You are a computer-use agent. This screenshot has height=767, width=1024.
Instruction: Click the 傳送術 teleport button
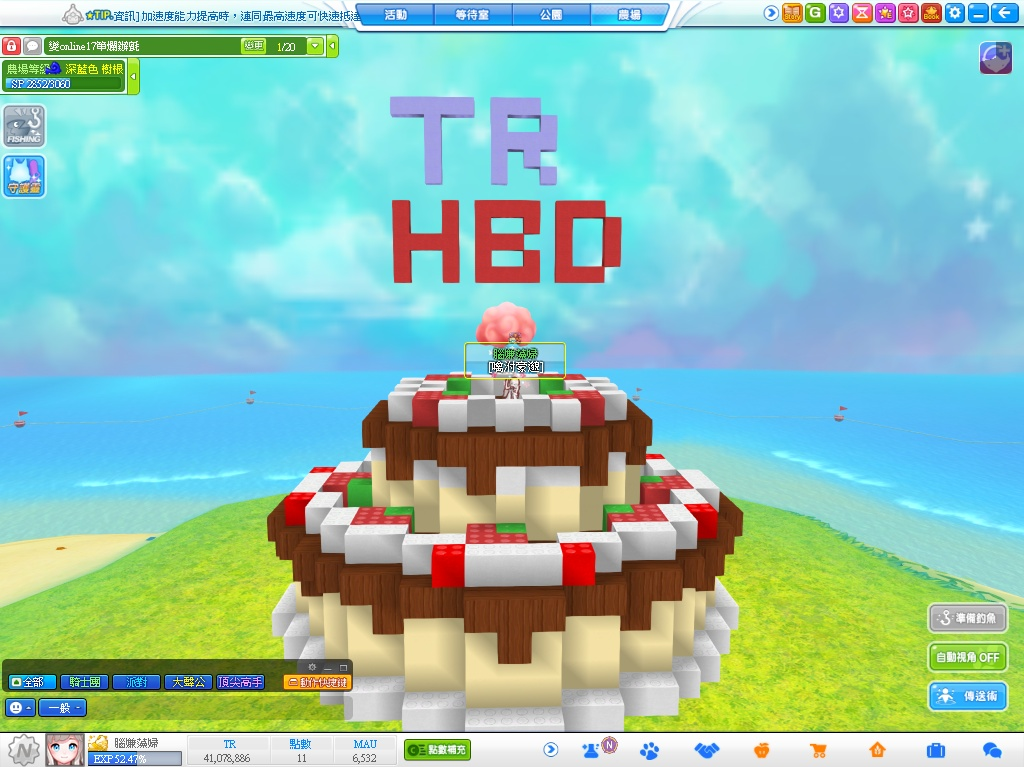pyautogui.click(x=967, y=696)
